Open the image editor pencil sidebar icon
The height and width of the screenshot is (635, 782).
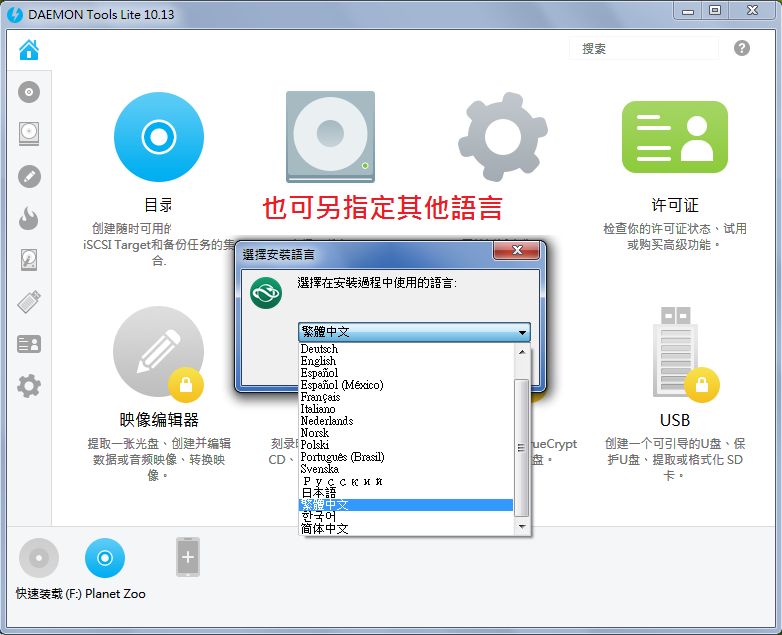29,177
